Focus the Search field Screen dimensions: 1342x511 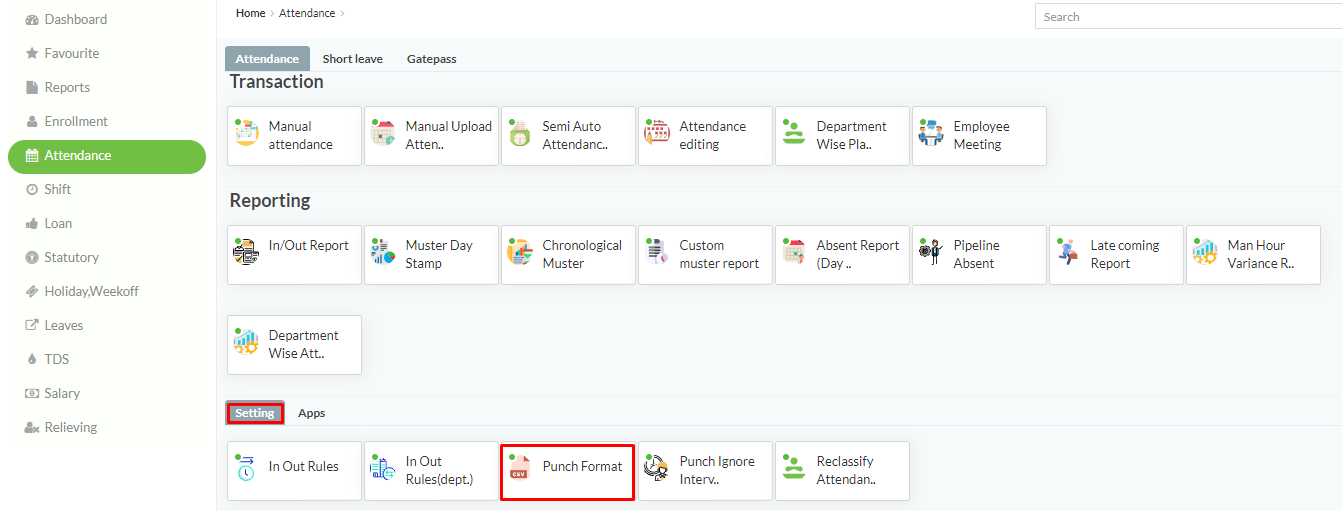coord(1188,16)
